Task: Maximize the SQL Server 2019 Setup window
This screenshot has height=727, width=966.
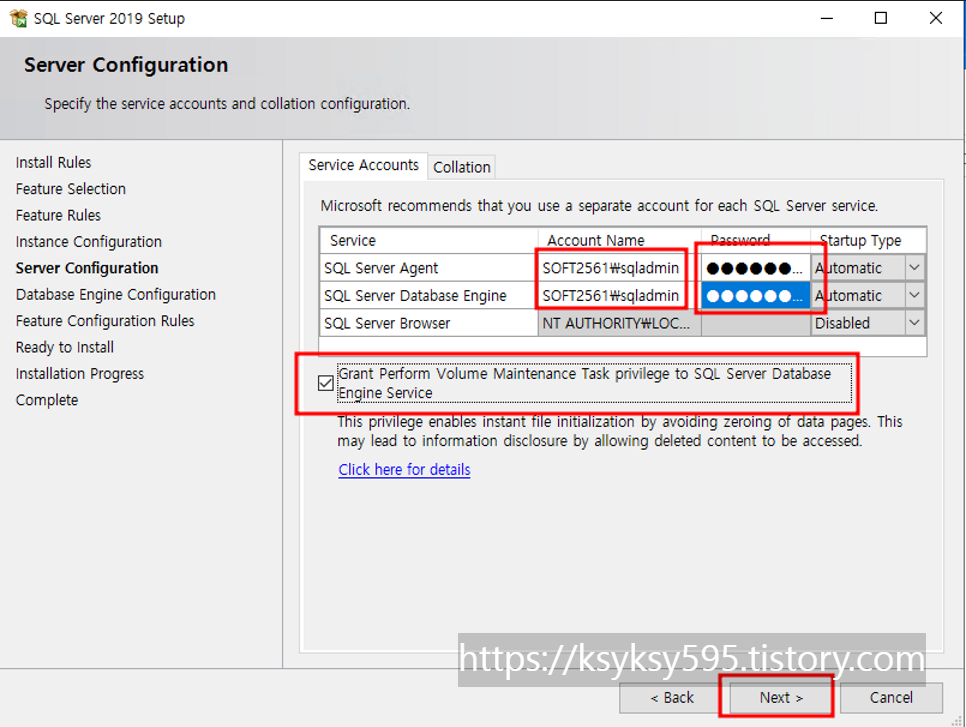Action: point(881,18)
